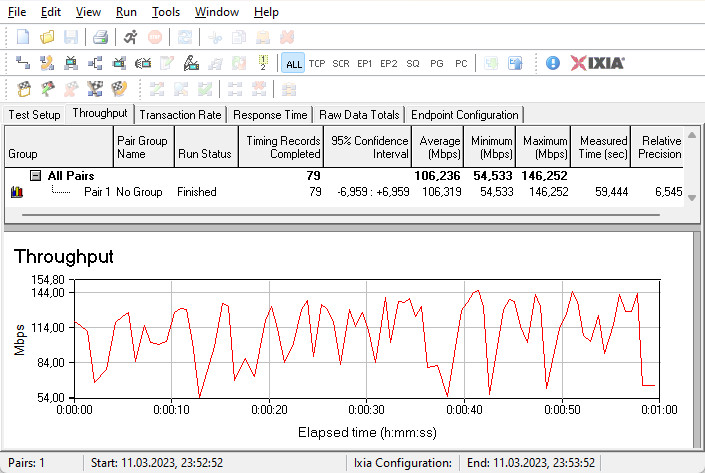Toggle the TCP filter button

(x=317, y=63)
